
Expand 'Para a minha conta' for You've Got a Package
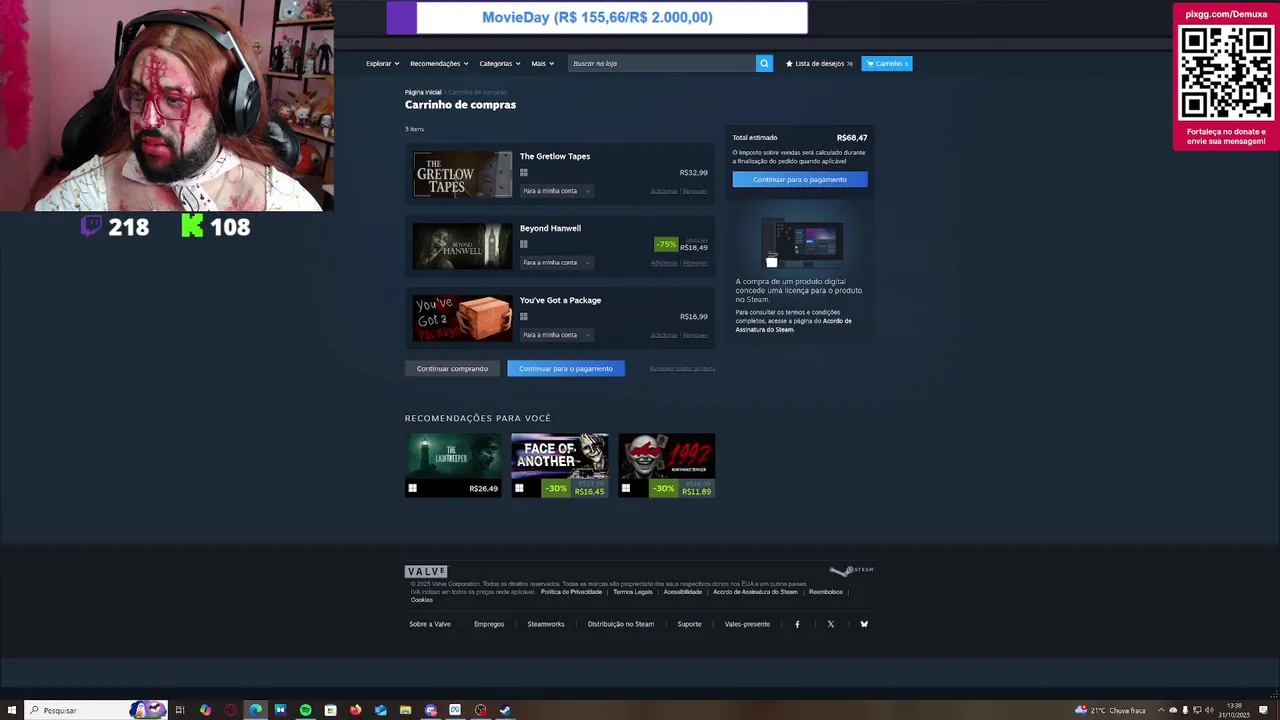[556, 335]
